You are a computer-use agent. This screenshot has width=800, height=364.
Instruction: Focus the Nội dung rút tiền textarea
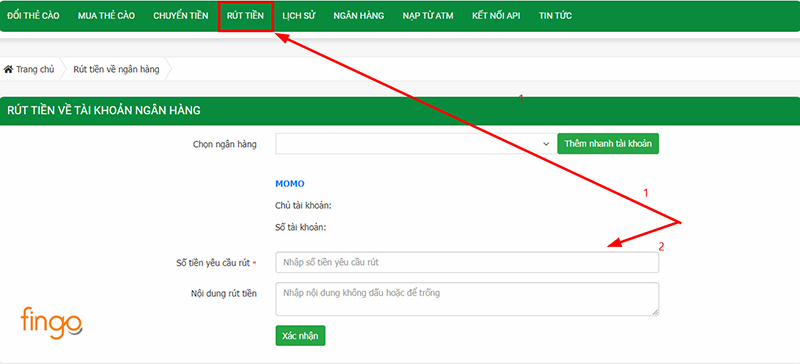(x=467, y=299)
